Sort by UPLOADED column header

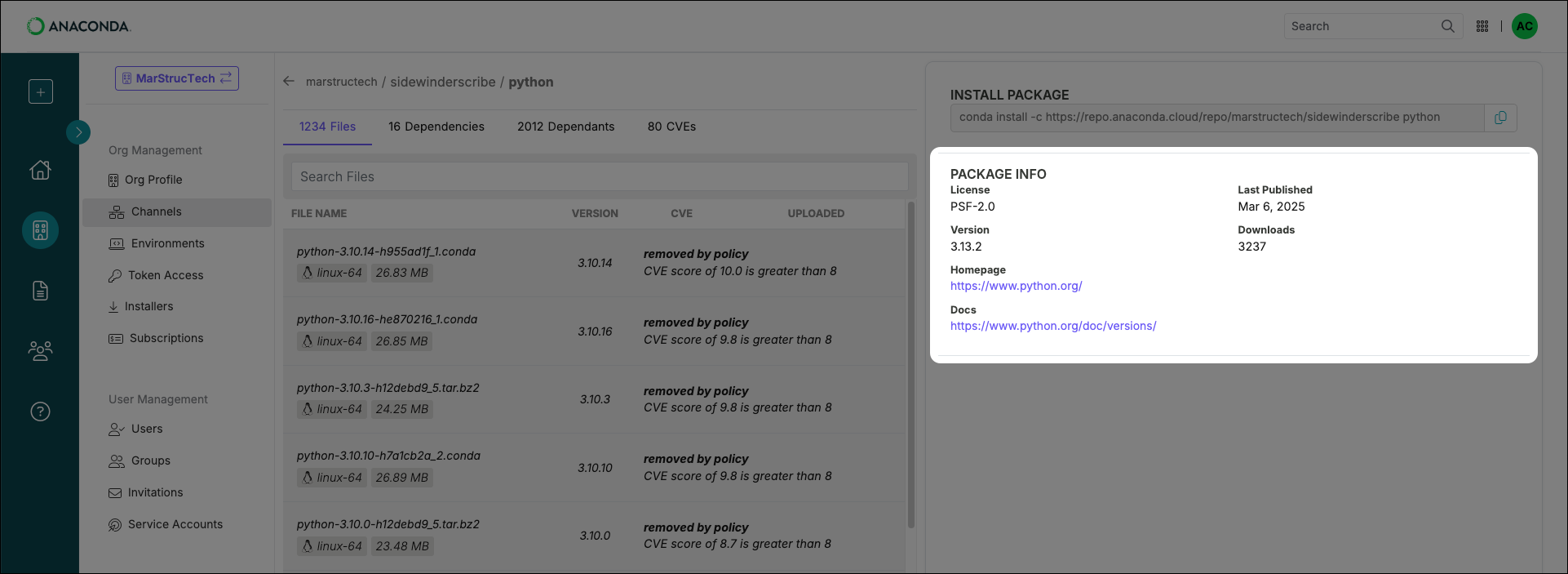coord(816,213)
